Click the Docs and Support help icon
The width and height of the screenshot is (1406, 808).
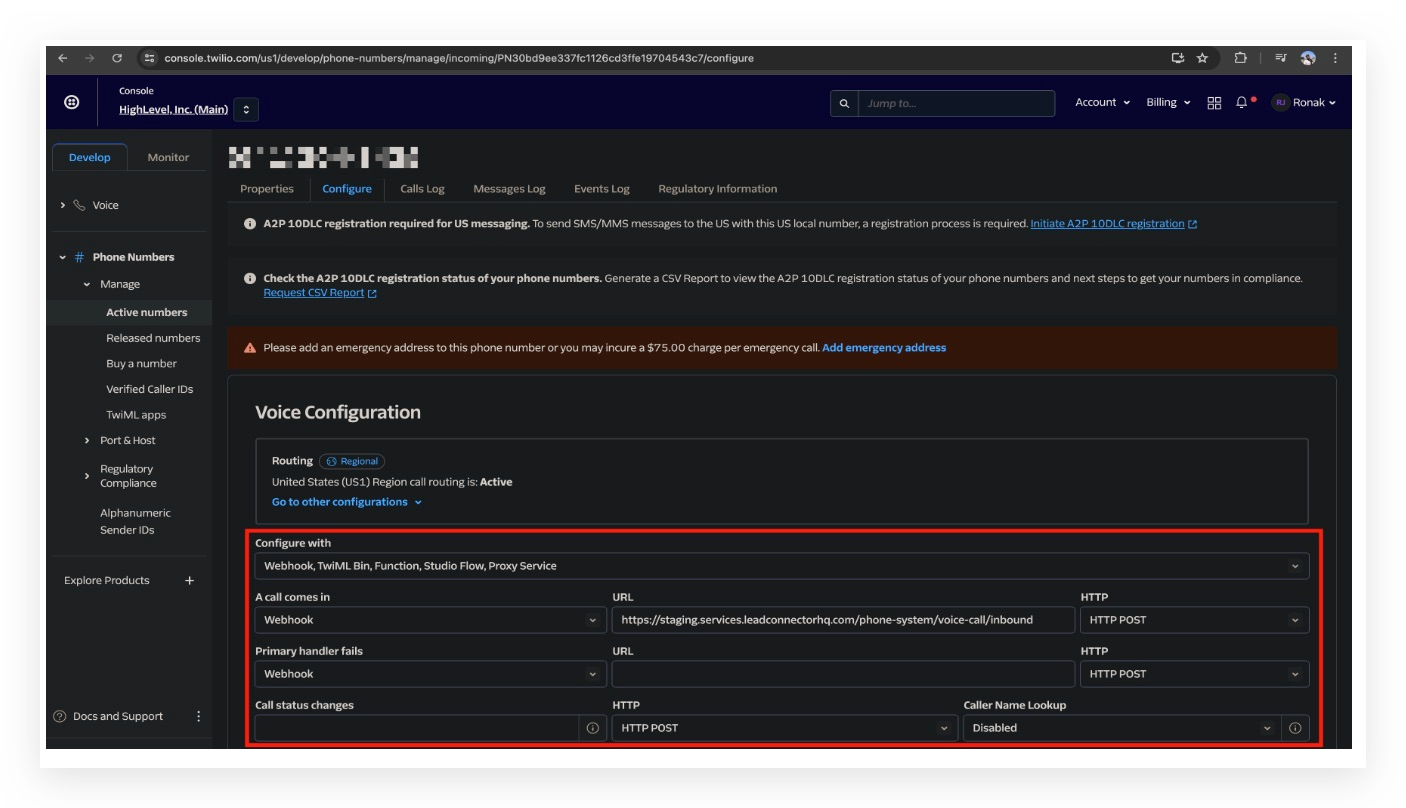point(59,716)
